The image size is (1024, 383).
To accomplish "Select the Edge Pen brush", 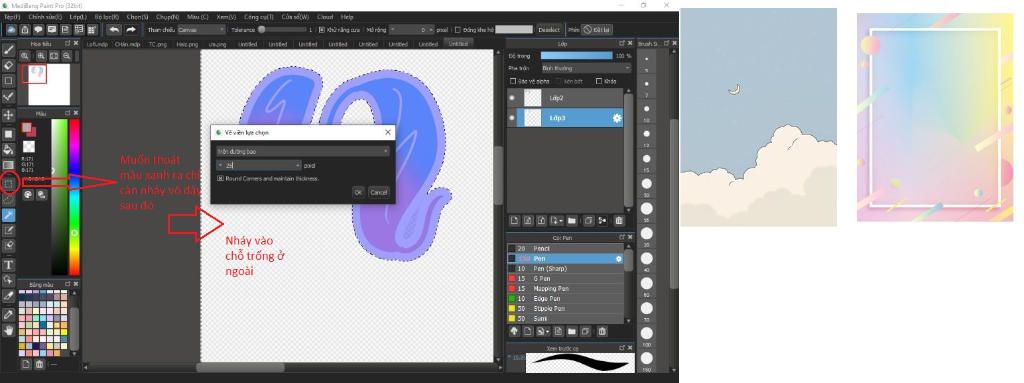I will [566, 298].
